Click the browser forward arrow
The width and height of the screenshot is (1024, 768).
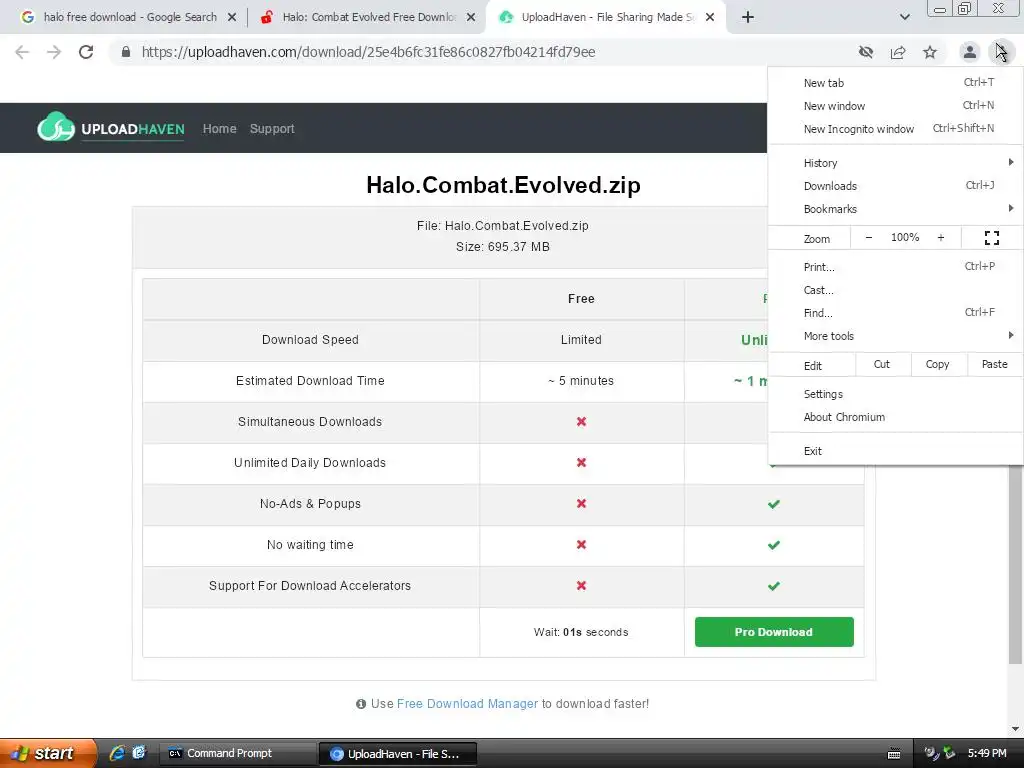point(54,52)
